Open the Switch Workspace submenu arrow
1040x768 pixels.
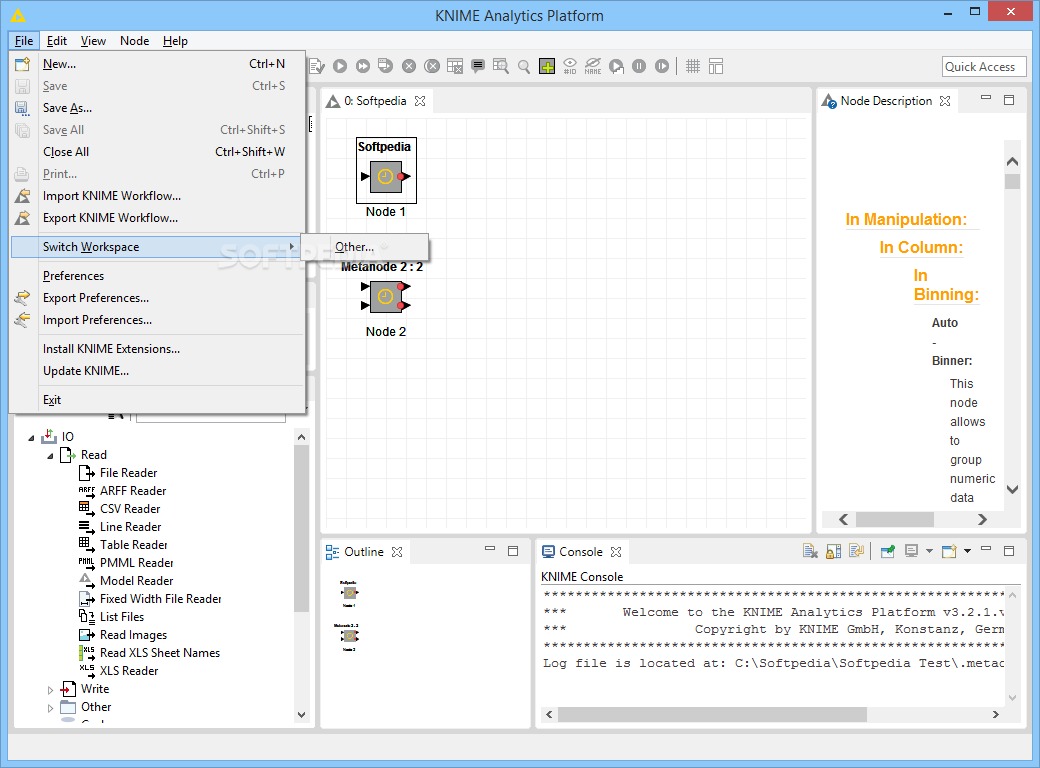tap(291, 247)
